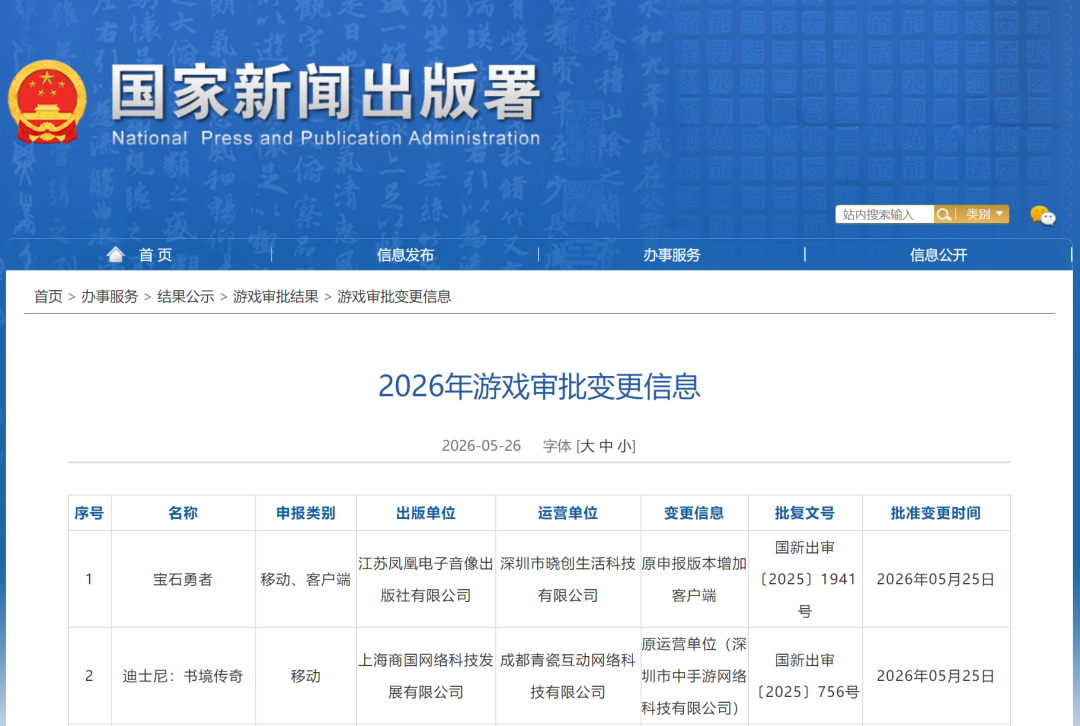The image size is (1080, 726).
Task: Go to 首页 in main navigation
Action: (x=156, y=256)
